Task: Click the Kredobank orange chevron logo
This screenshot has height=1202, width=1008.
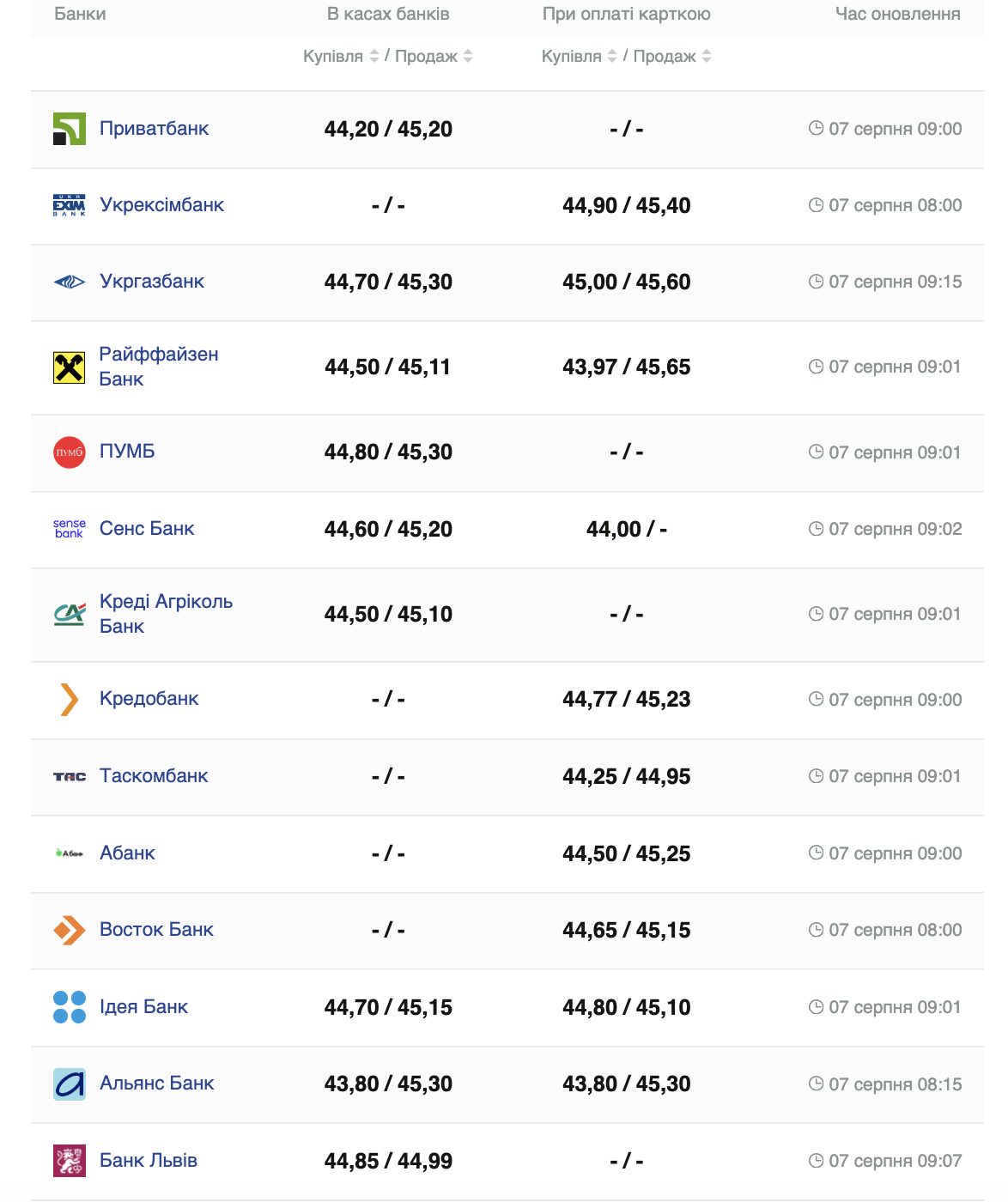Action: [70, 700]
